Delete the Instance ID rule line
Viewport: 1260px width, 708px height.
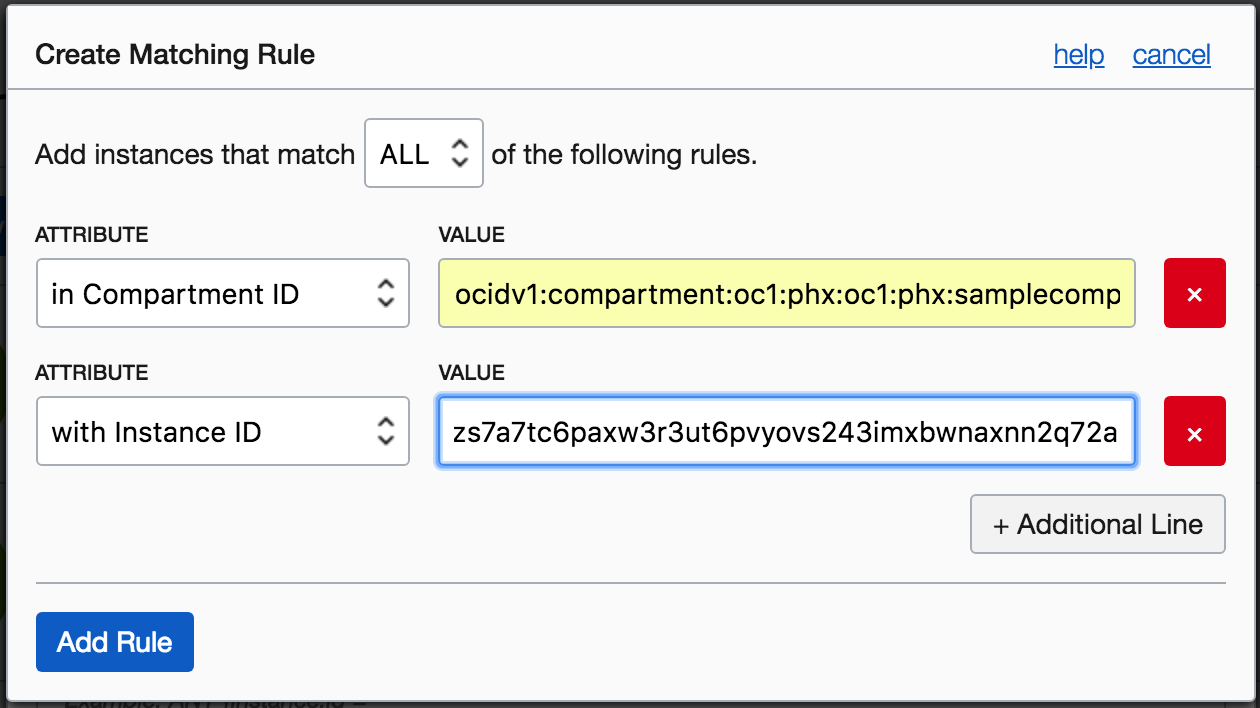pos(1194,432)
